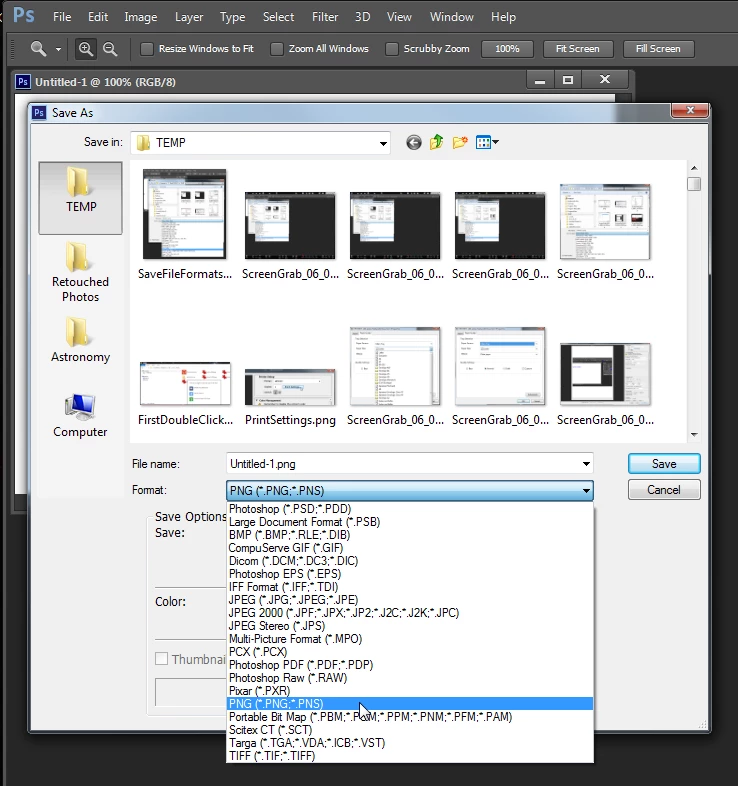This screenshot has width=738, height=786.
Task: Choose TIFF (*.TIF;*.TIFF) format
Action: pyautogui.click(x=410, y=756)
